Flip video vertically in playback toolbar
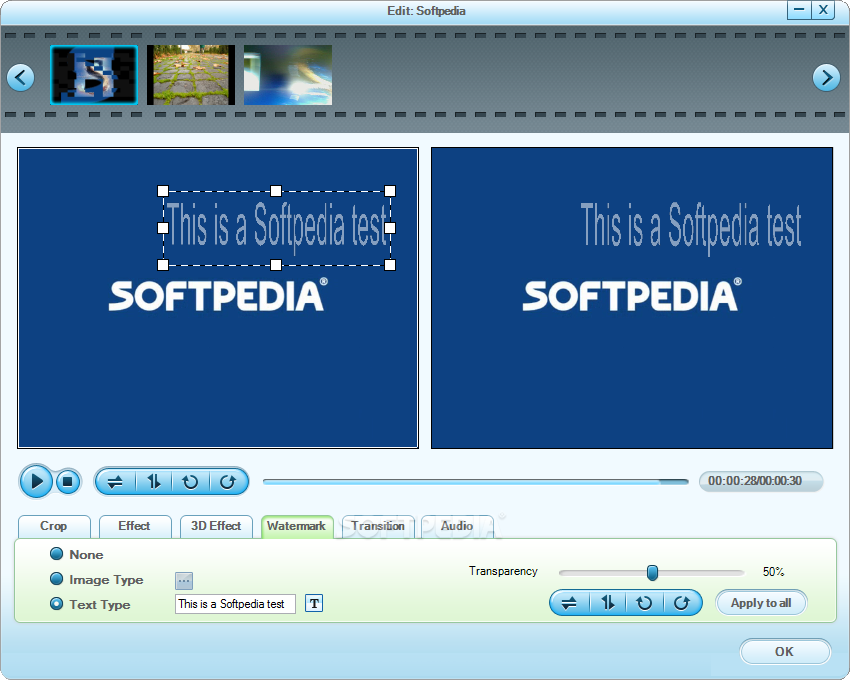Image resolution: width=850 pixels, height=680 pixels. coord(154,482)
